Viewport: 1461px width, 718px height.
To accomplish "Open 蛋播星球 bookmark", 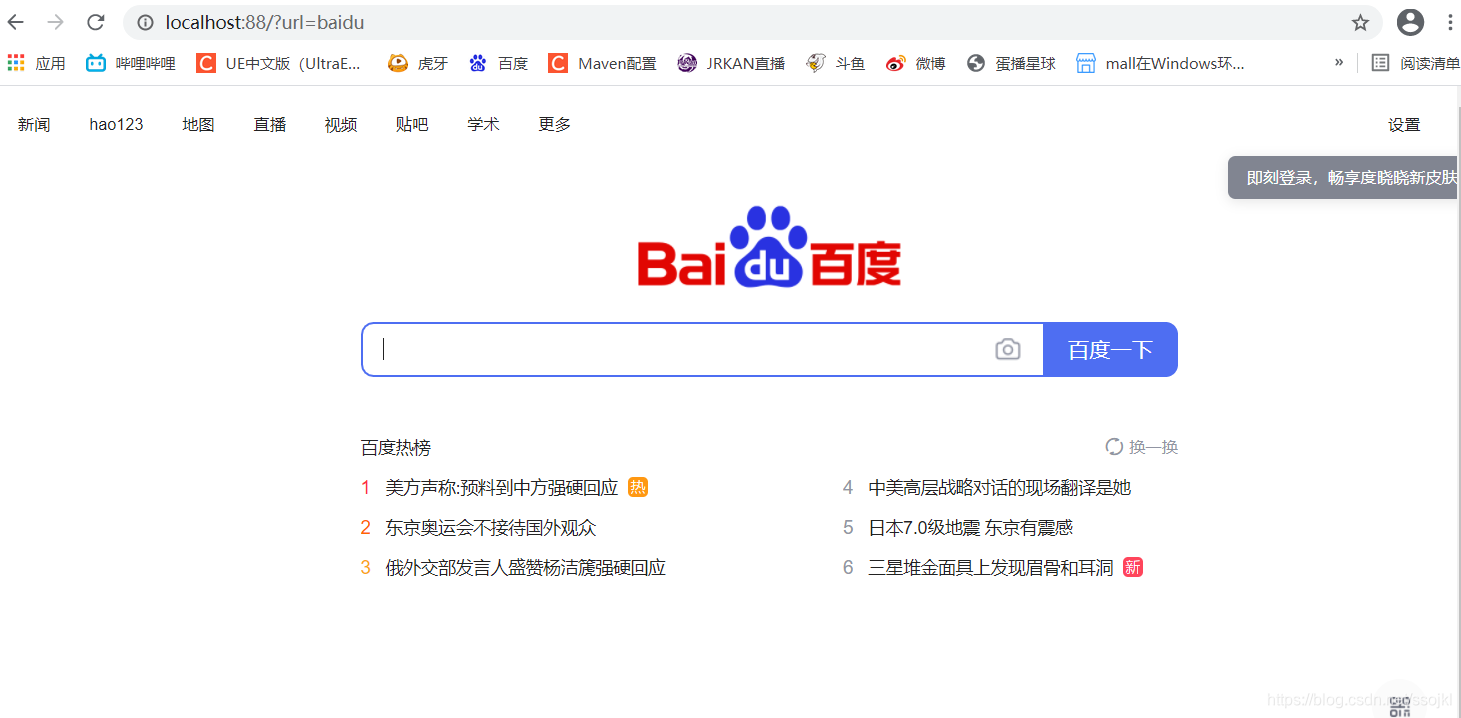I will click(x=1011, y=63).
